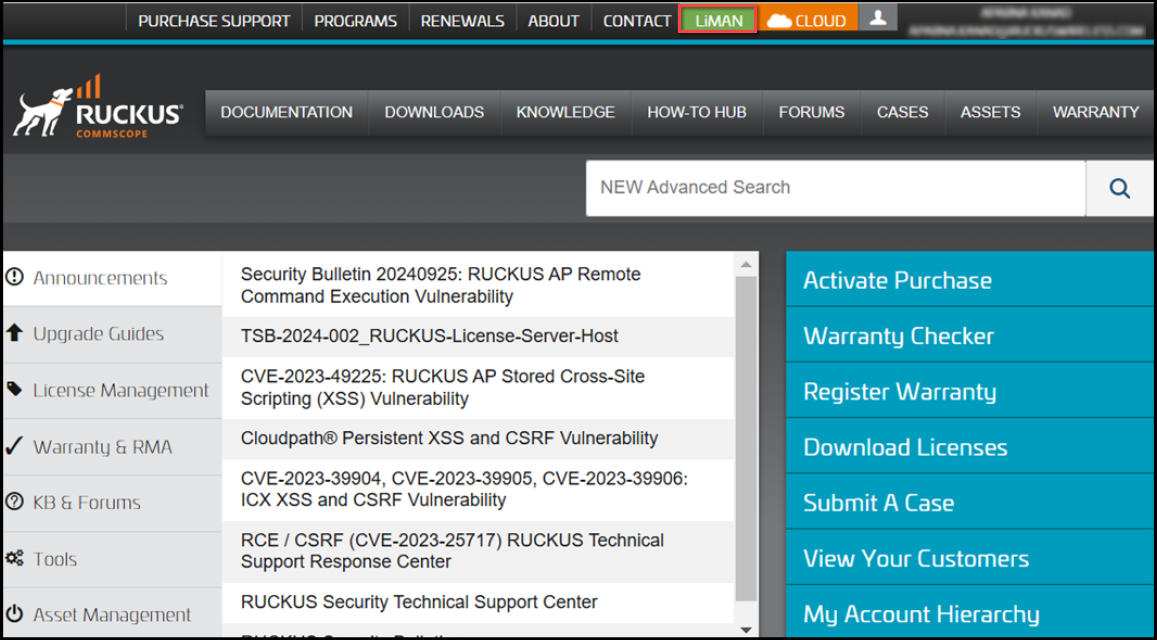Select the ASSETS nav tab
Screen dimensions: 1157x640
(990, 112)
